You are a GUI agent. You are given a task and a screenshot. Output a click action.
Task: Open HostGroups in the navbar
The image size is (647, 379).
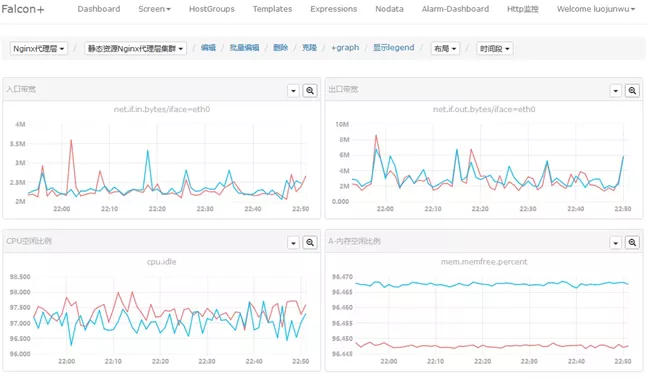[x=212, y=9]
